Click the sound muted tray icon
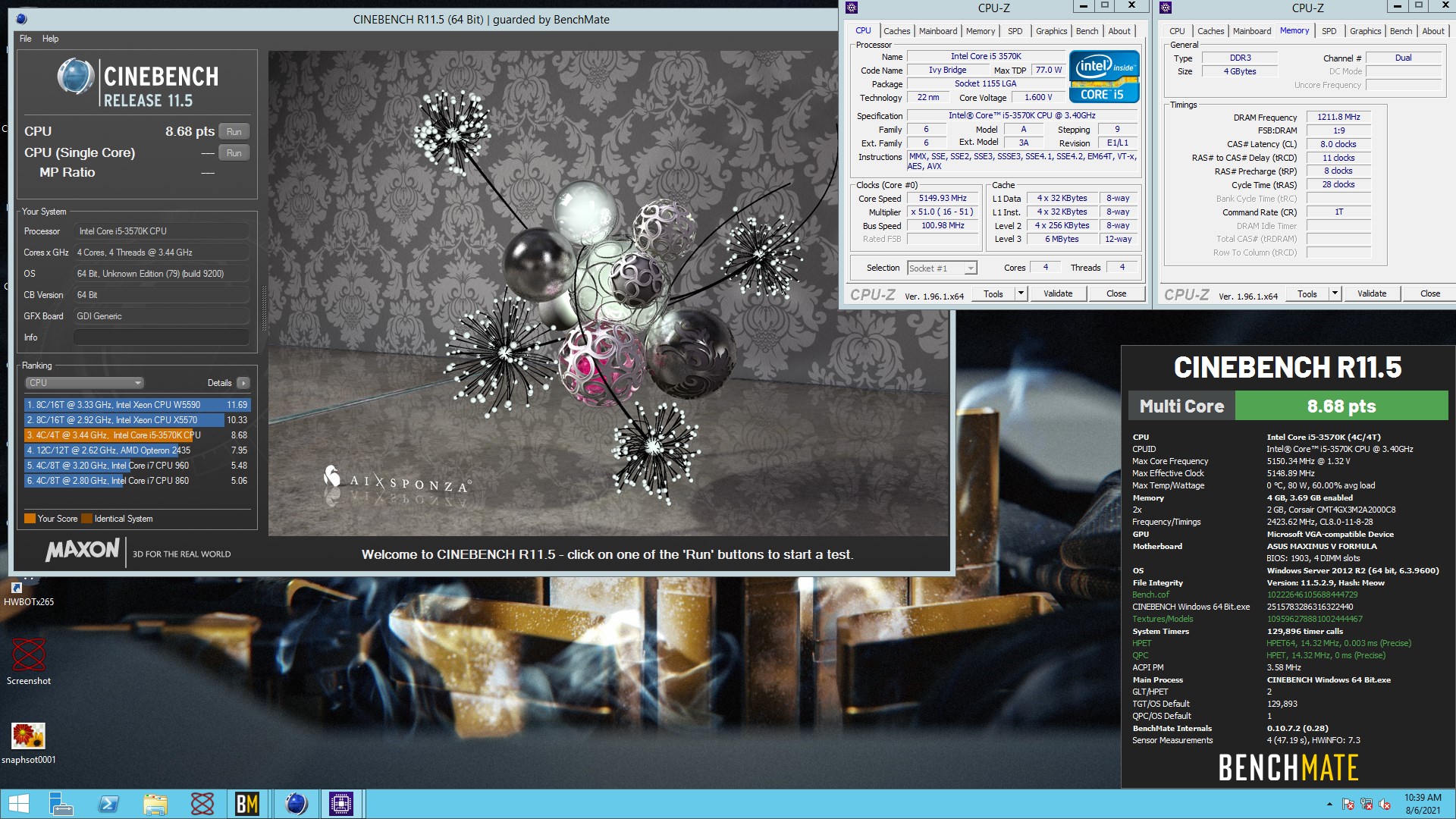Image resolution: width=1456 pixels, height=819 pixels. pyautogui.click(x=1385, y=805)
